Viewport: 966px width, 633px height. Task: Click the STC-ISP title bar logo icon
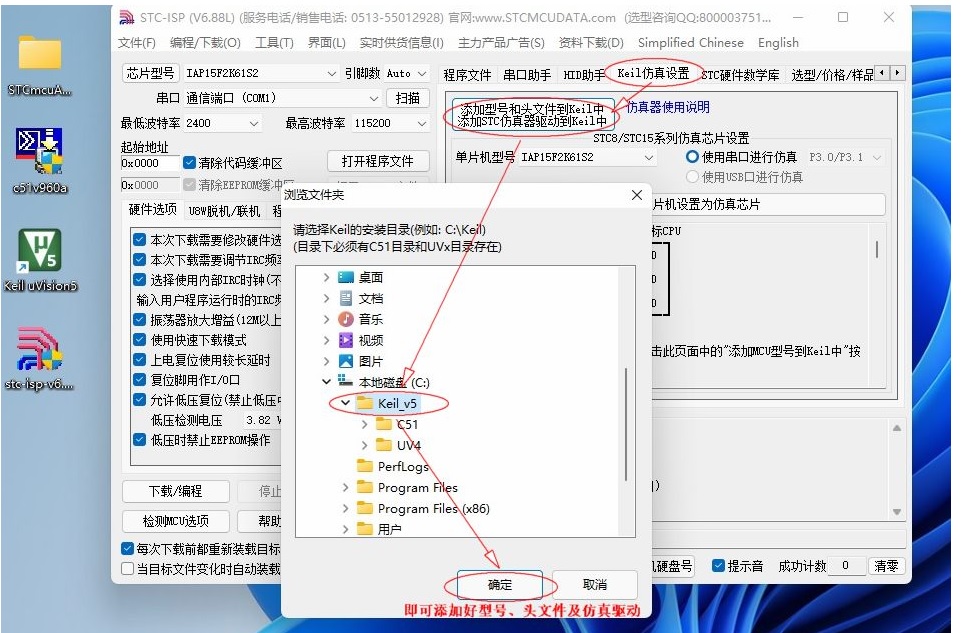click(126, 17)
